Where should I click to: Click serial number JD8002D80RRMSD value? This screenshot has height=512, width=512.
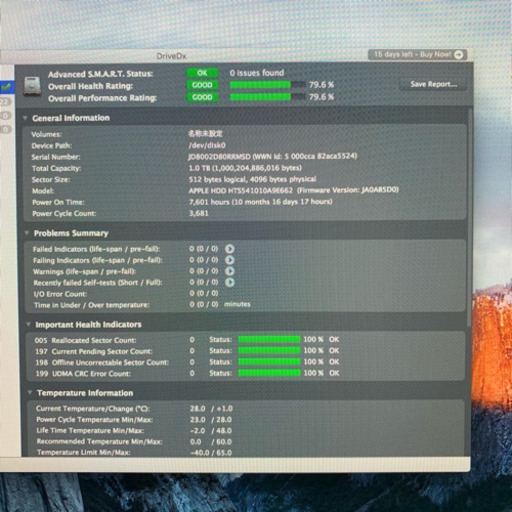(219, 156)
